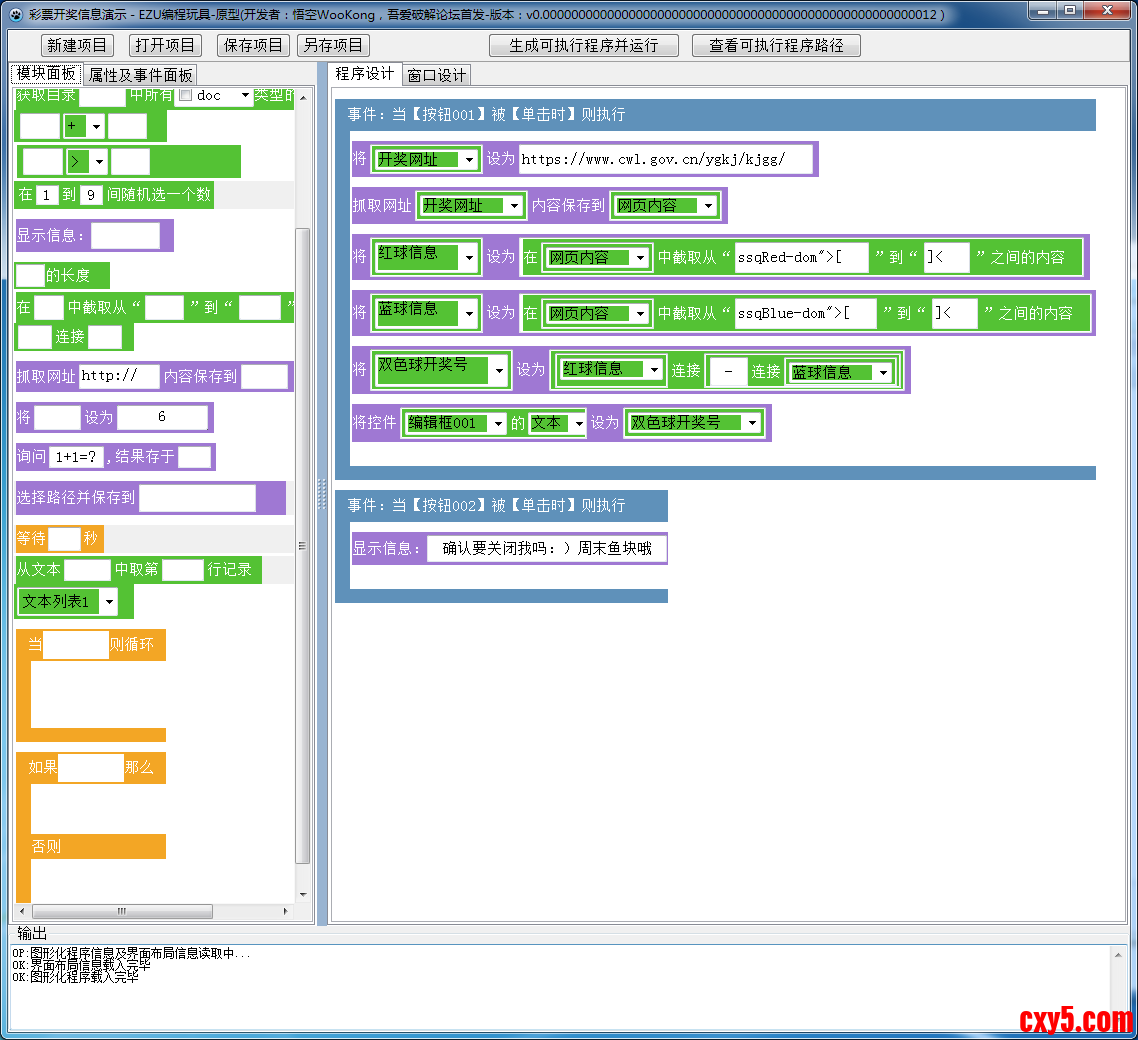Screen dimensions: 1138x1040
Task: Switch to the 窗口设计 tab
Action: tap(436, 75)
